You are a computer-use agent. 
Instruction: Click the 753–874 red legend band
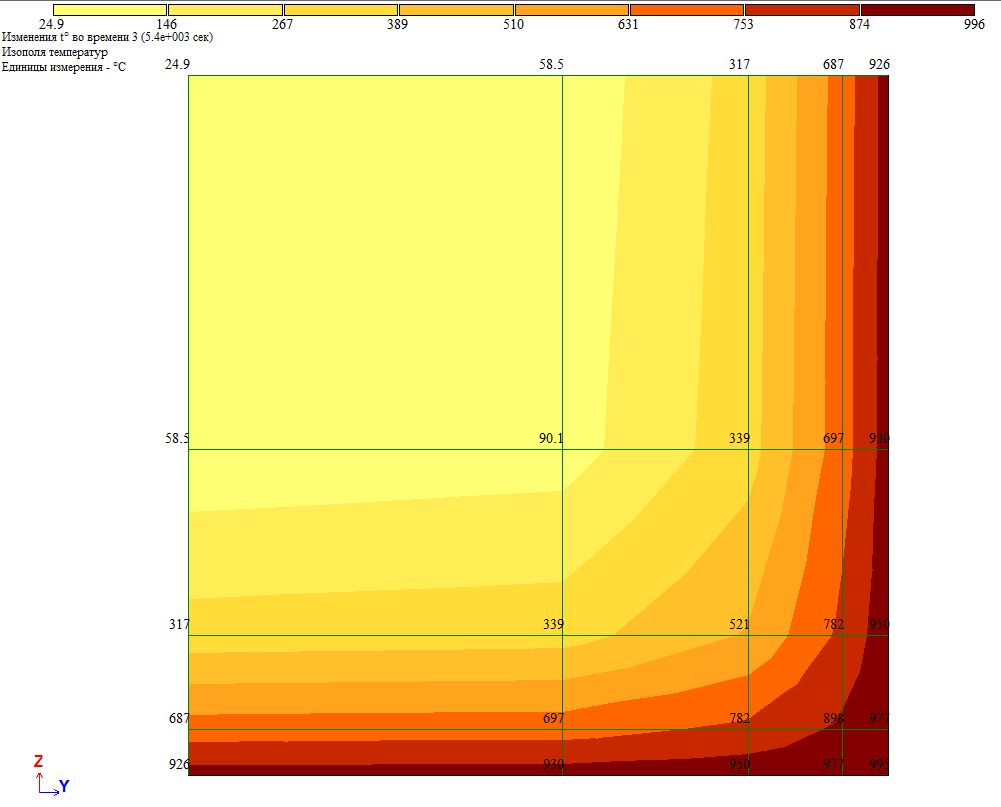(802, 10)
